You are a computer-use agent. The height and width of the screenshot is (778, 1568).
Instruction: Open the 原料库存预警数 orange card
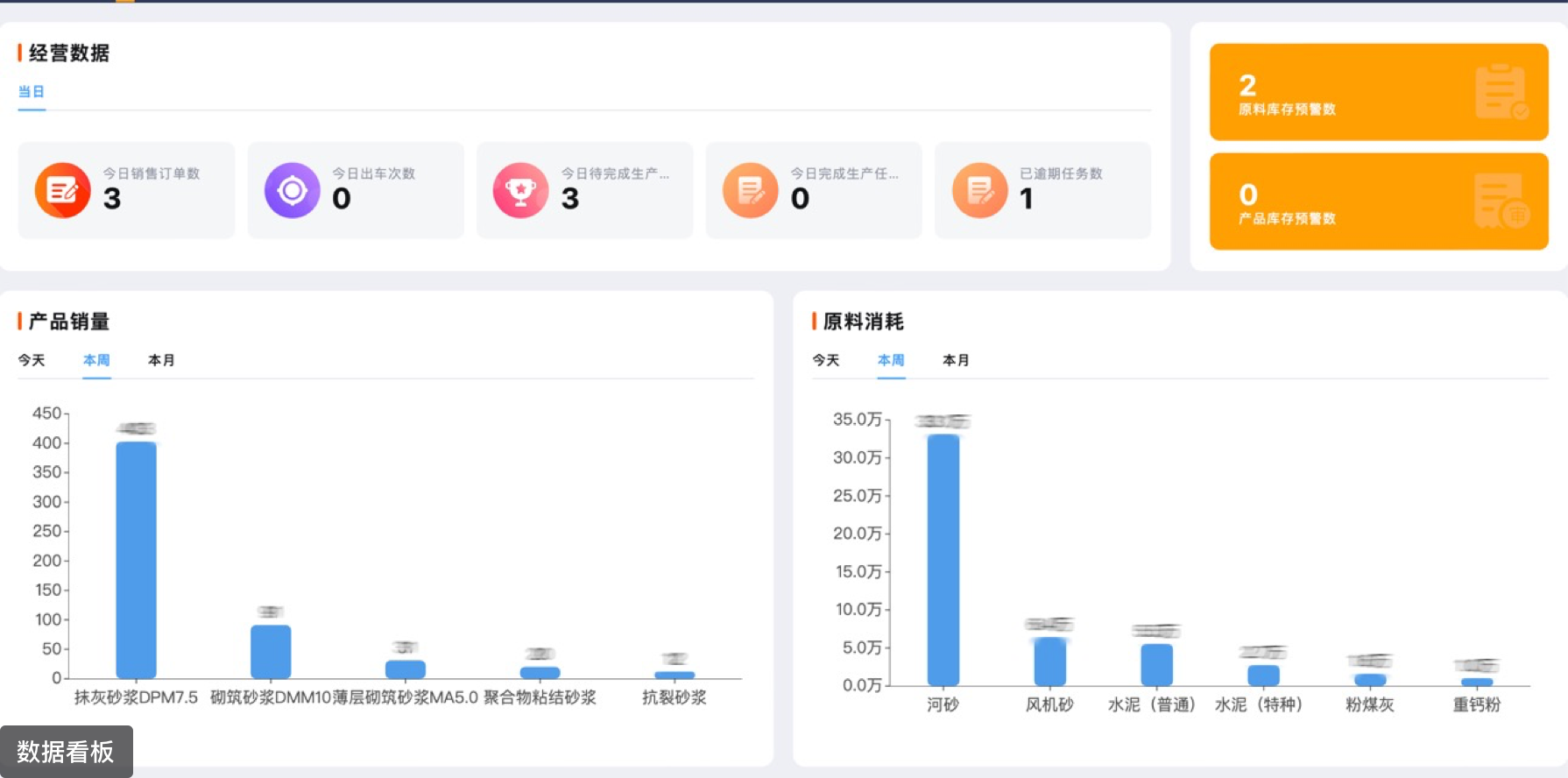click(x=1379, y=92)
